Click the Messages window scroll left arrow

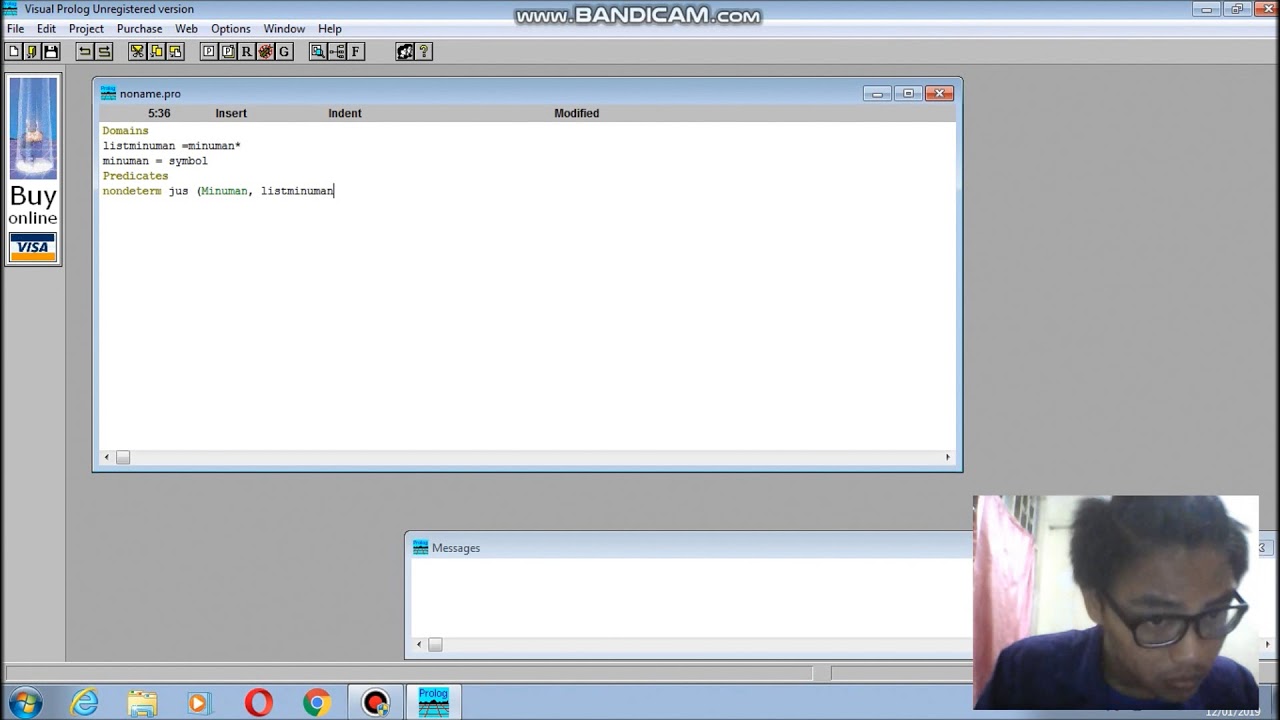click(419, 645)
